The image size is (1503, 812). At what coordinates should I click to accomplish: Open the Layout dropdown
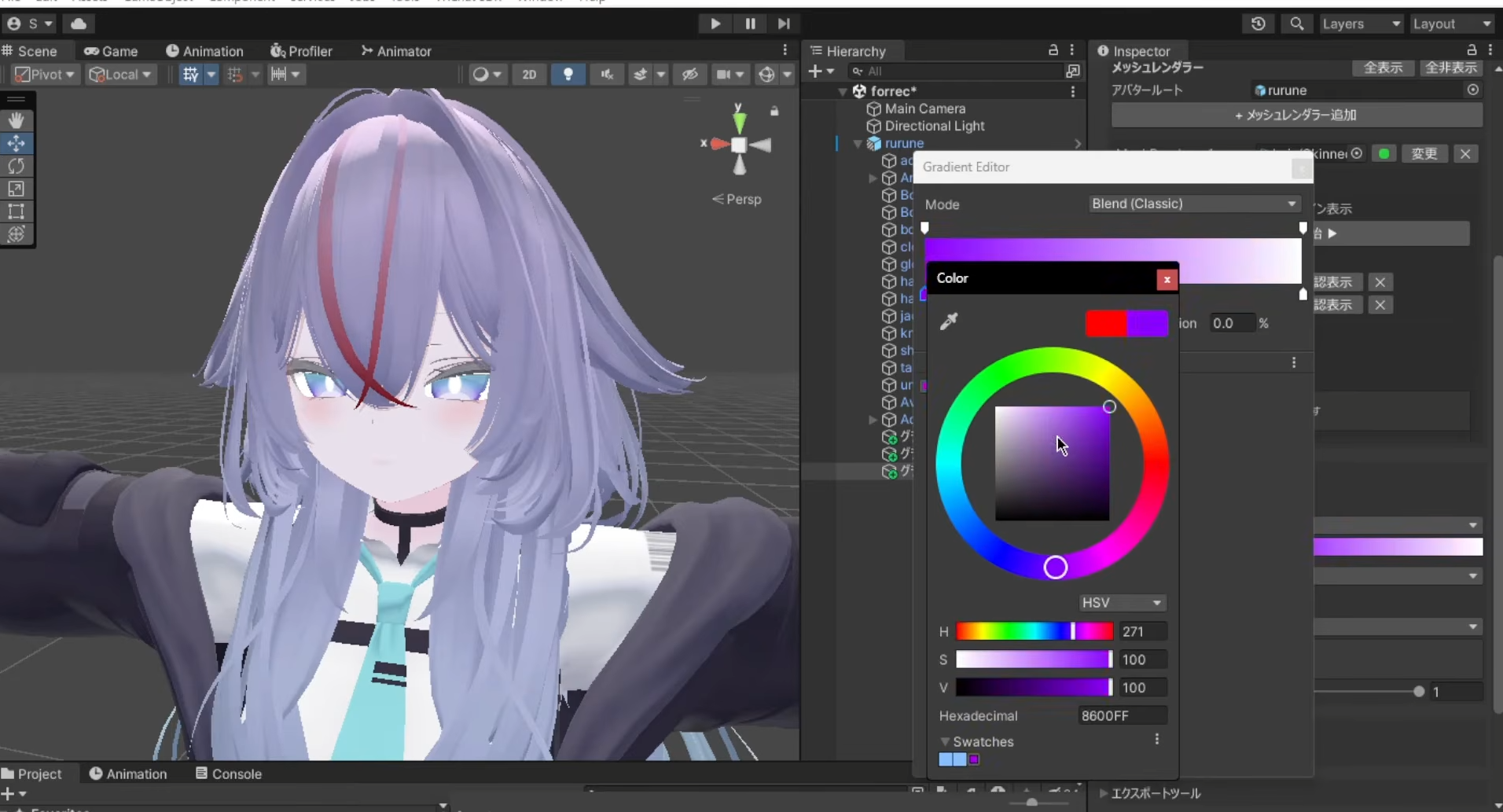click(1451, 24)
